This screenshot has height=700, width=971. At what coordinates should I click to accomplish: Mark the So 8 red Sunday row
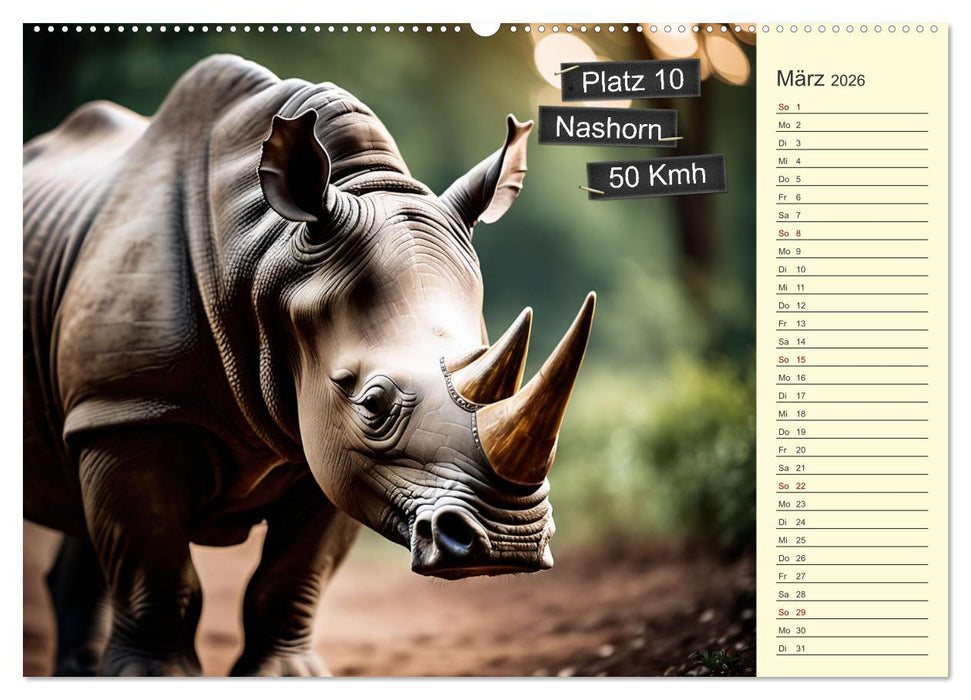(790, 231)
